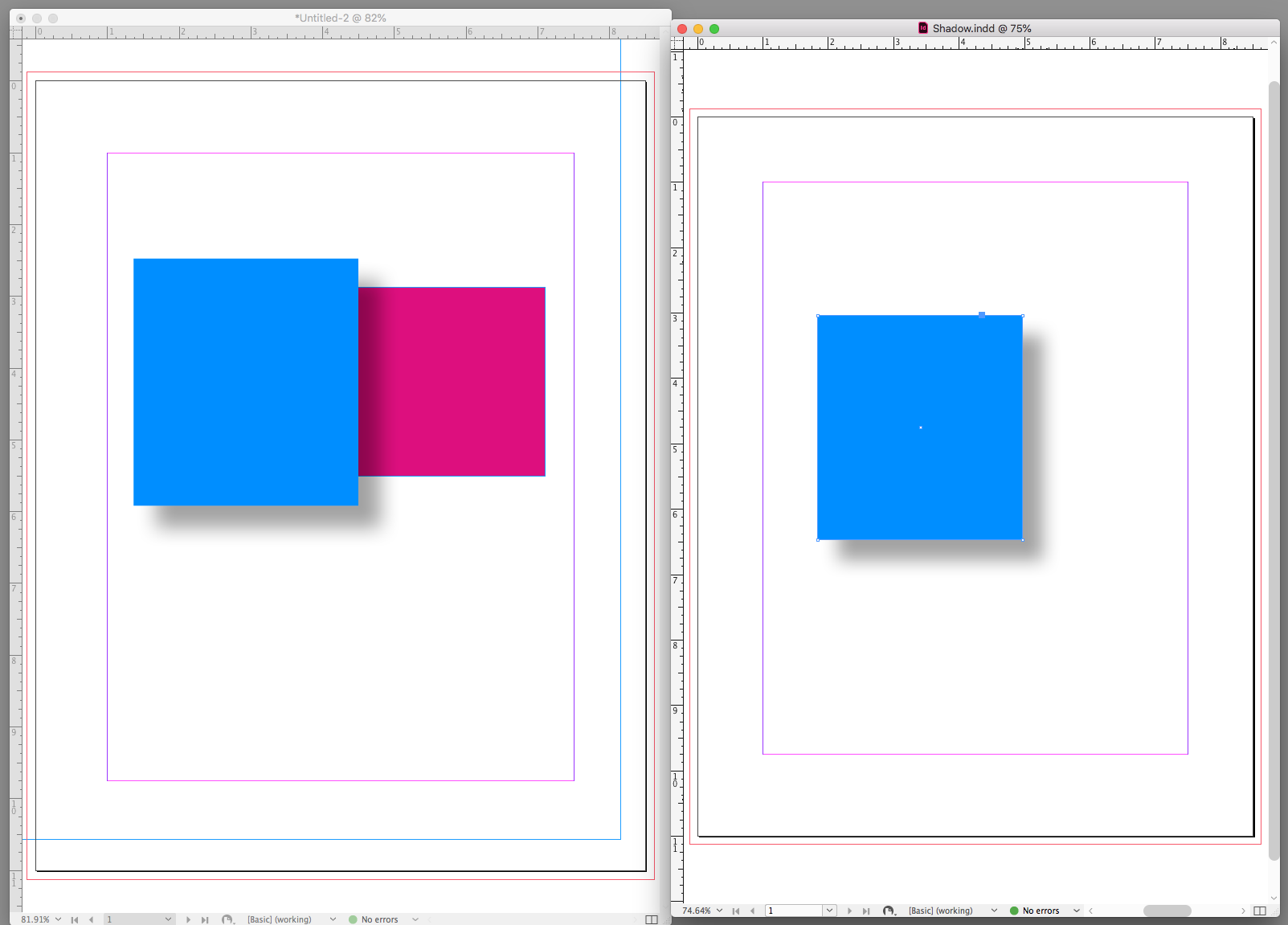
Task: Split layout view icon in Untitled-2 window
Action: 652,919
